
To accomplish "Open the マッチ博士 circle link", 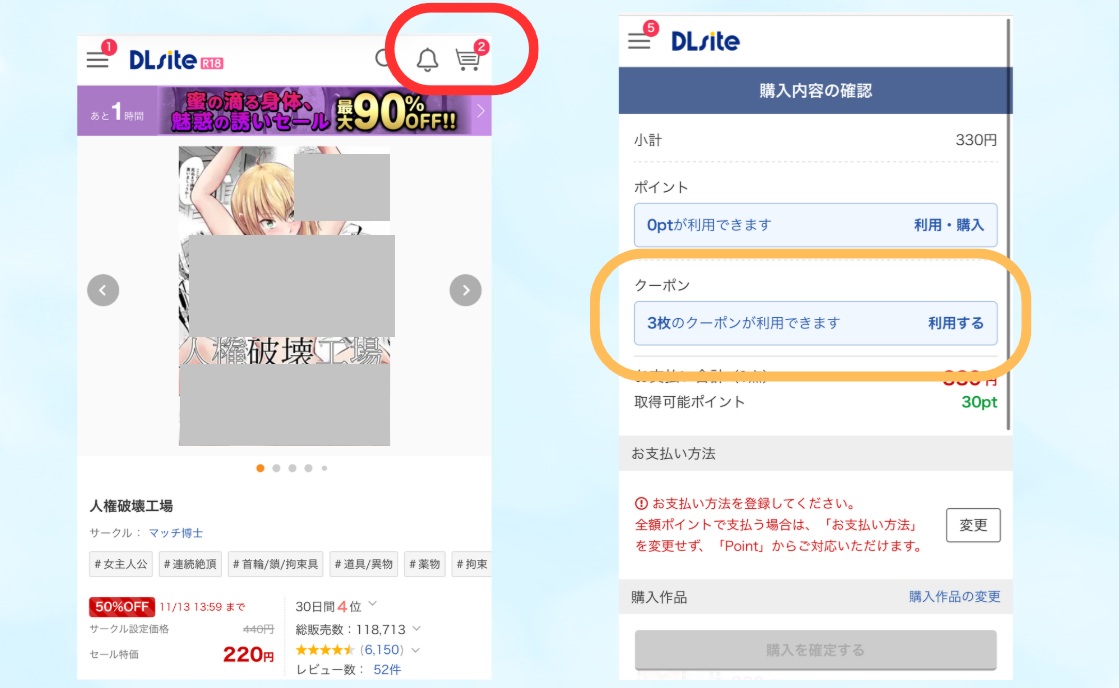I will click(x=176, y=533).
